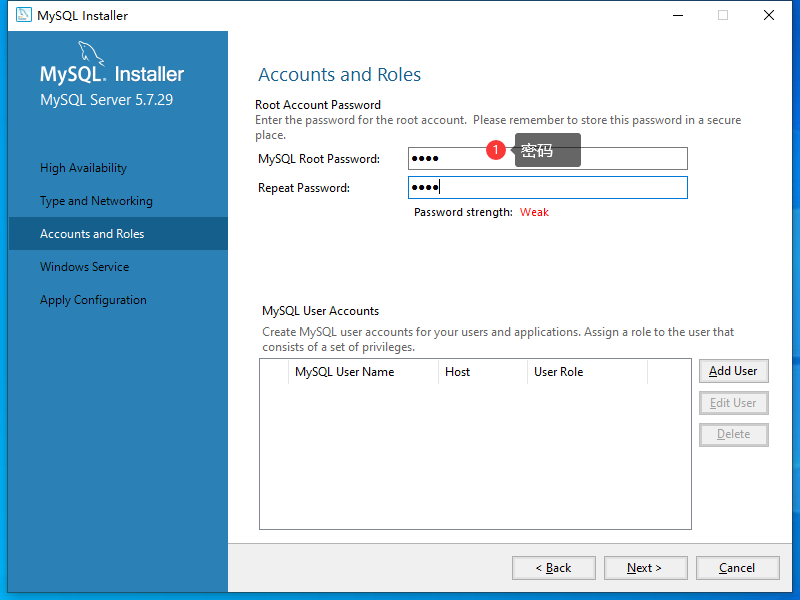Click the Delete button
The height and width of the screenshot is (600, 800).
coord(733,434)
